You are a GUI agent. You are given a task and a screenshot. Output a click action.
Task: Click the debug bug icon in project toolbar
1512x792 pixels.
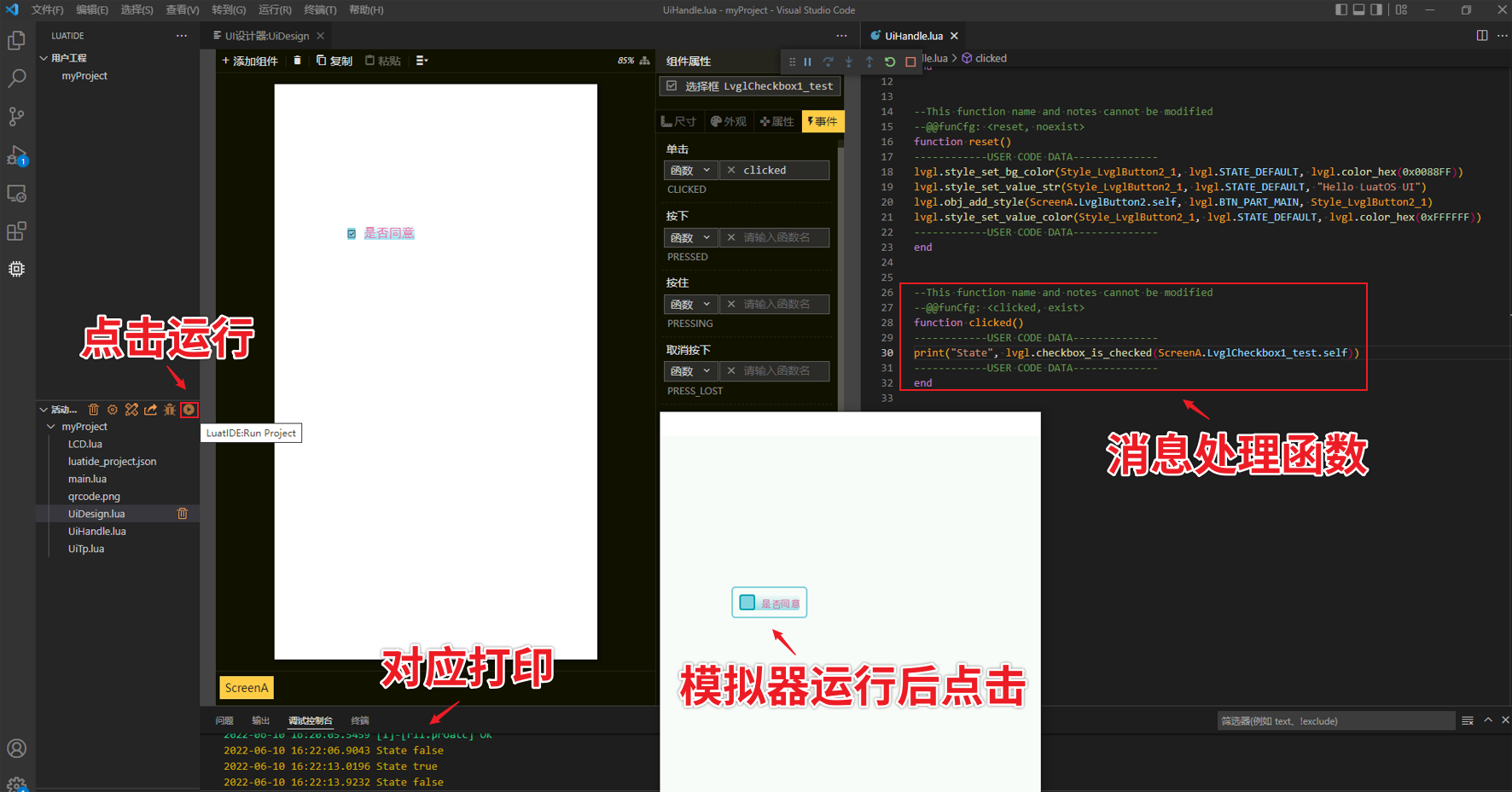(x=170, y=410)
